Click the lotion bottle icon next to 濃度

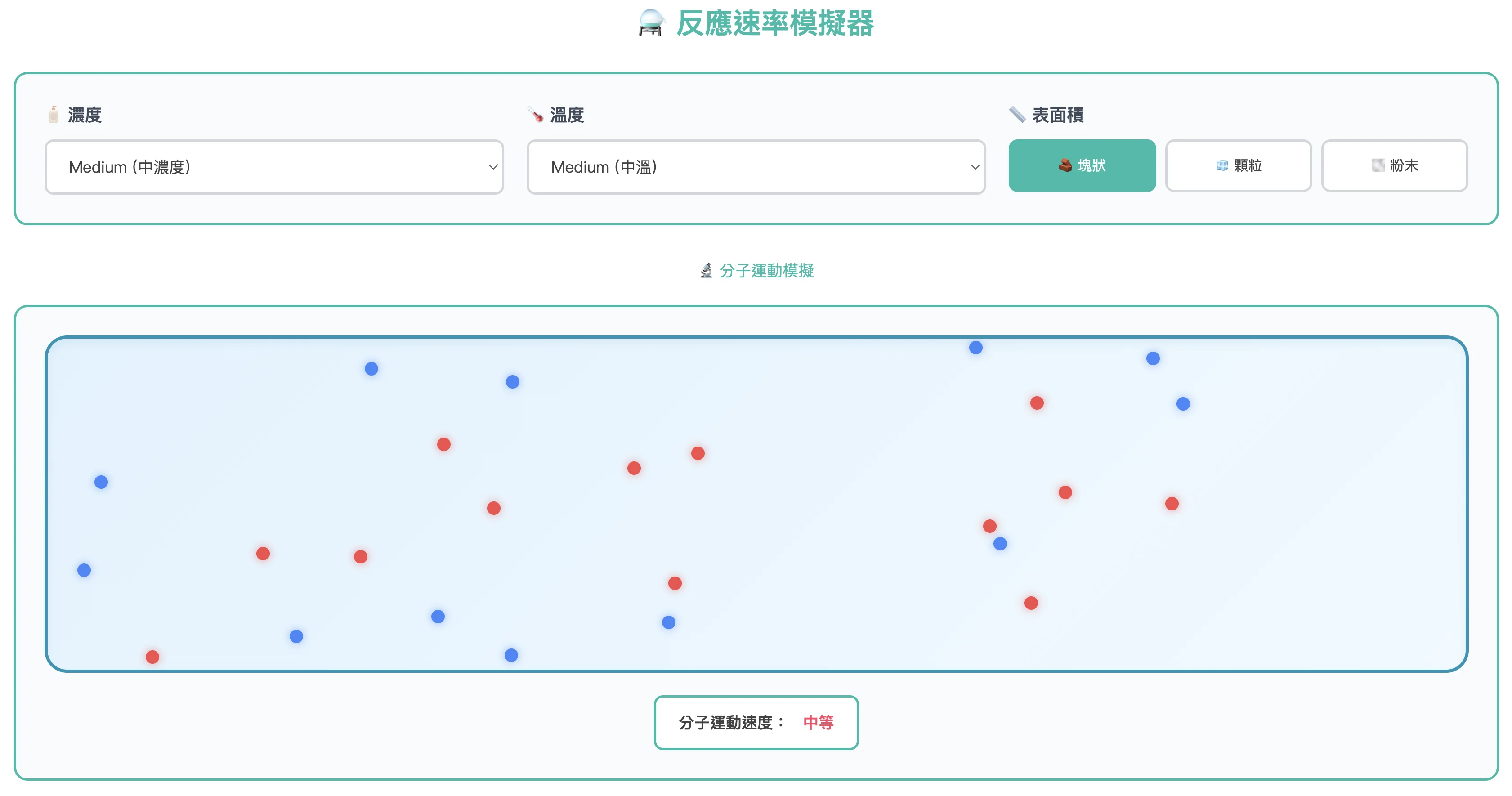tap(54, 115)
